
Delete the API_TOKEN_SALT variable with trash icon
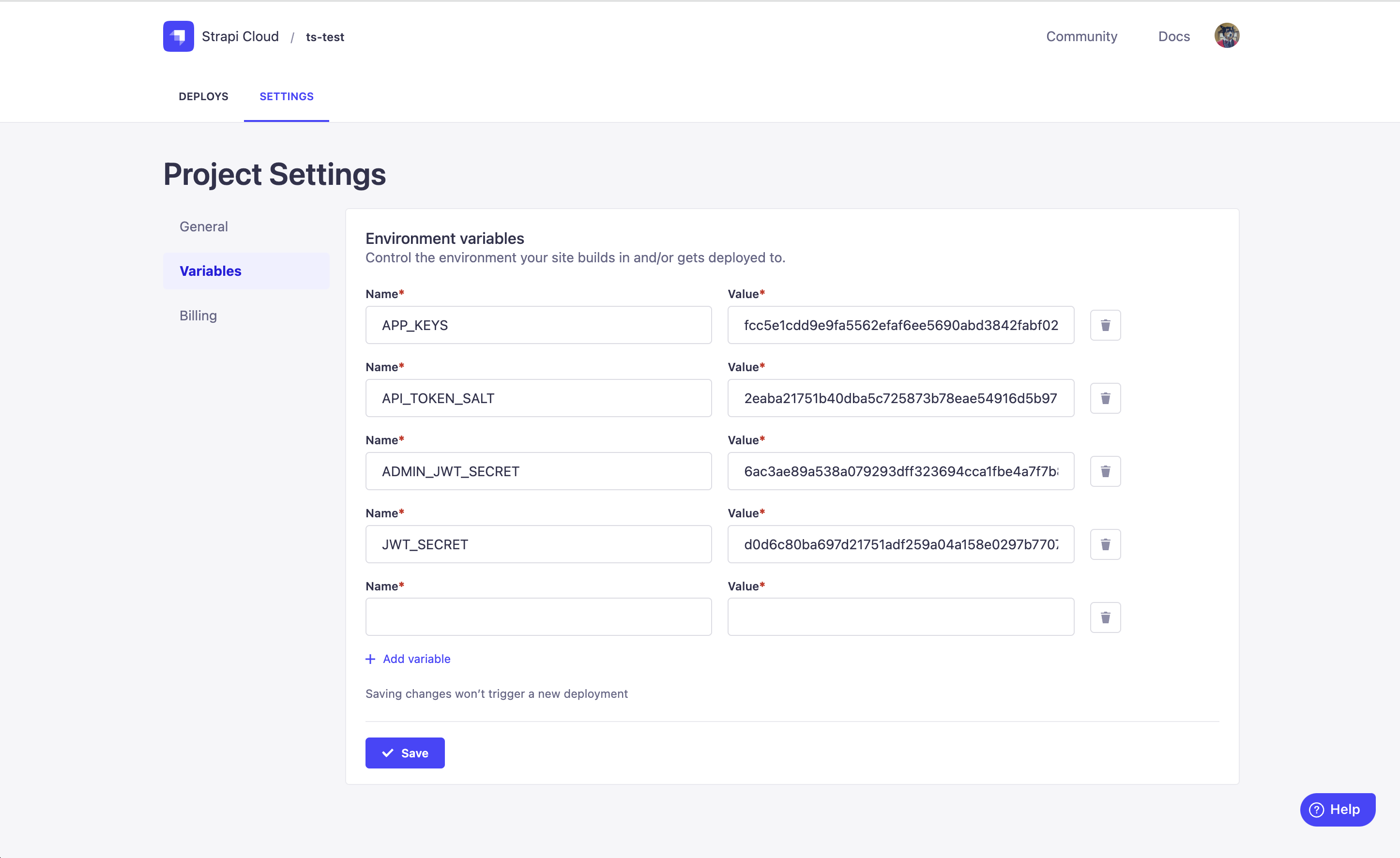pos(1105,398)
